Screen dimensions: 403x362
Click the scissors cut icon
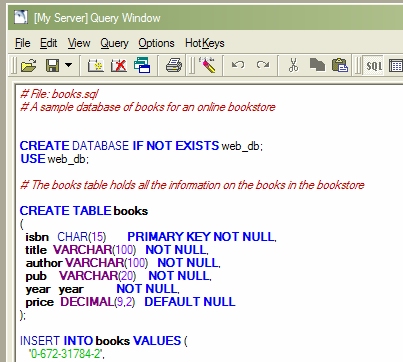tap(293, 65)
